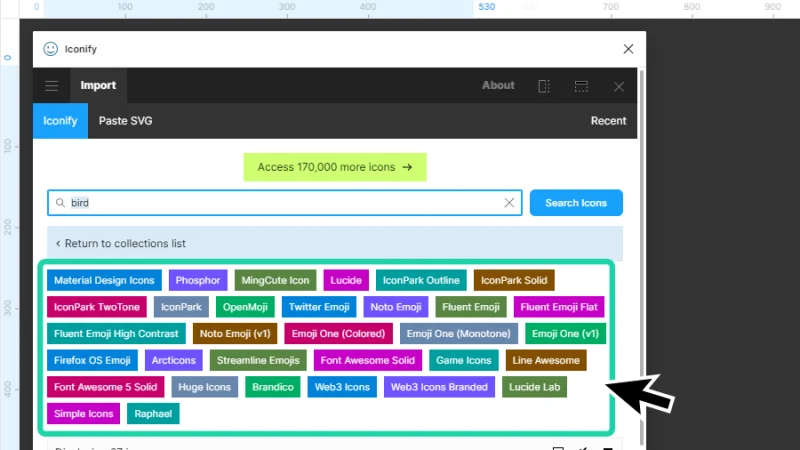Filter results to Noto Emoji
800x450 pixels.
pyautogui.click(x=396, y=307)
